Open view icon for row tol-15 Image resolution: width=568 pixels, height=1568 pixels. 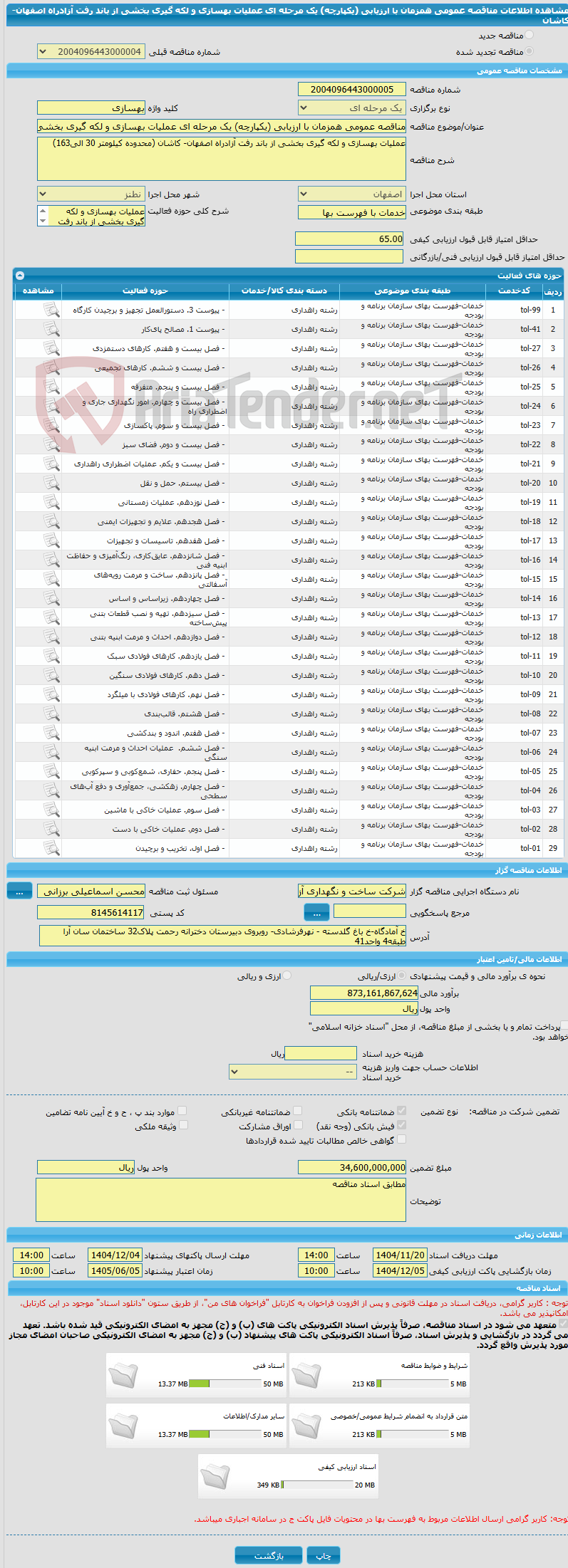click(x=51, y=579)
